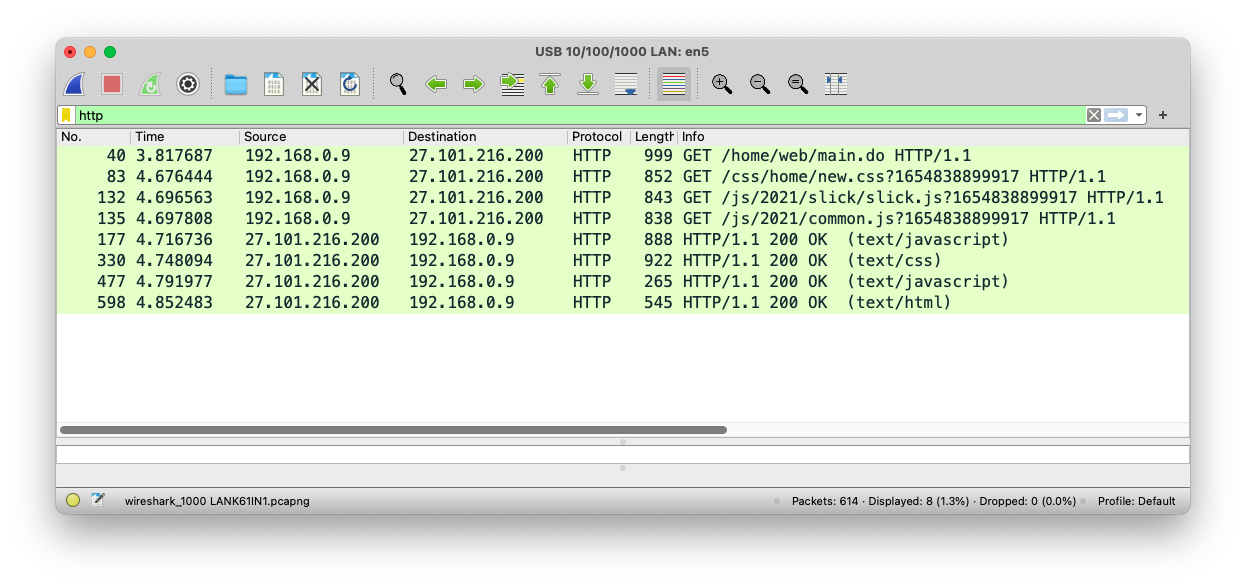The image size is (1246, 588).
Task: Select packet 177 at time 4.716736
Action: (623, 240)
